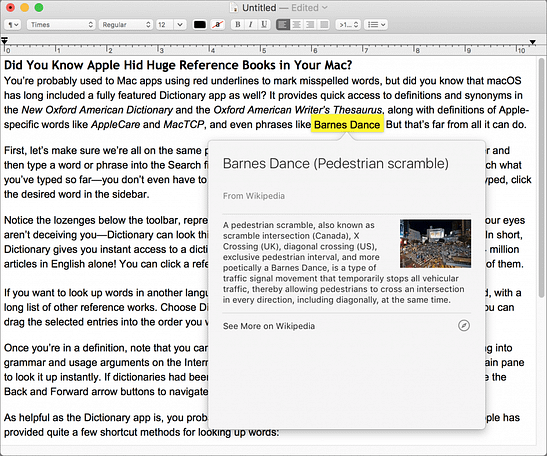The image size is (547, 456).
Task: Open the Regular typeface dropdown
Action: tap(126, 24)
